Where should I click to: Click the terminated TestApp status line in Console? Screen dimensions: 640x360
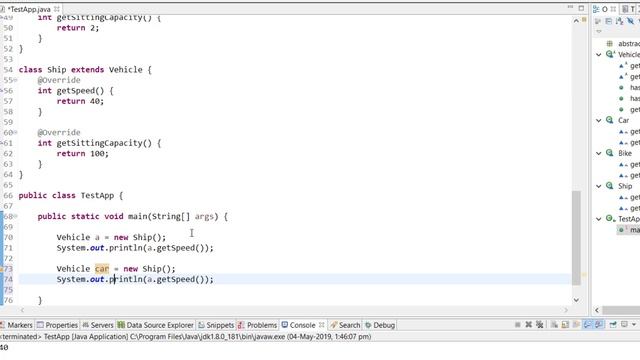186,337
